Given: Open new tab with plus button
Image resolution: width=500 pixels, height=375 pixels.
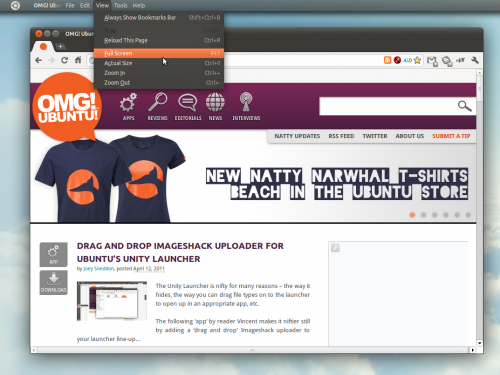Looking at the screenshot, I should pos(60,47).
